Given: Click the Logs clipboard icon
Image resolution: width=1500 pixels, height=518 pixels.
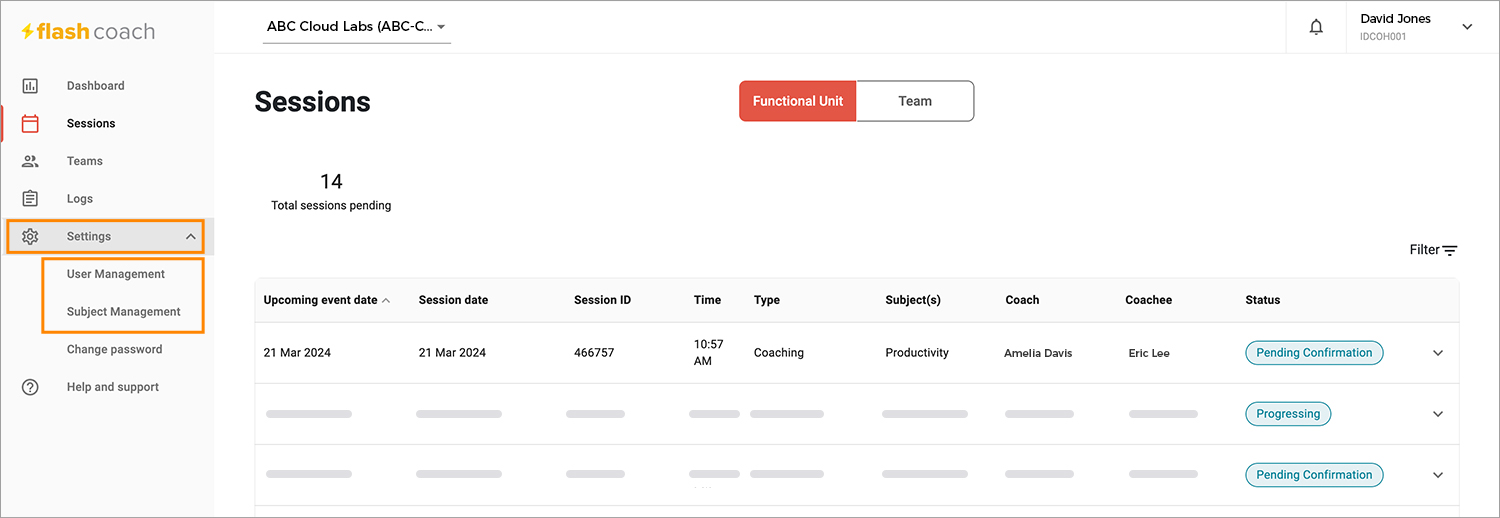Looking at the screenshot, I should pos(30,199).
